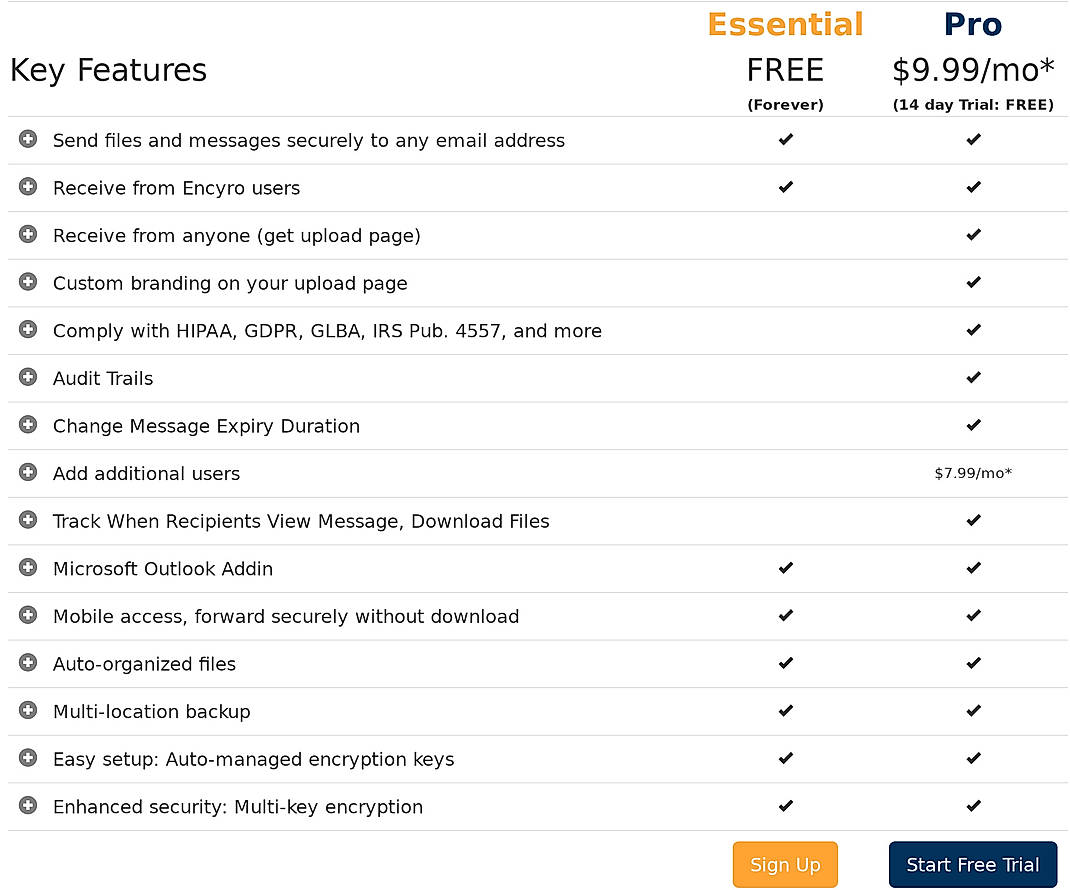Click the Pro checkmark for Custom branding feature
The image size is (1070, 890).
973,282
